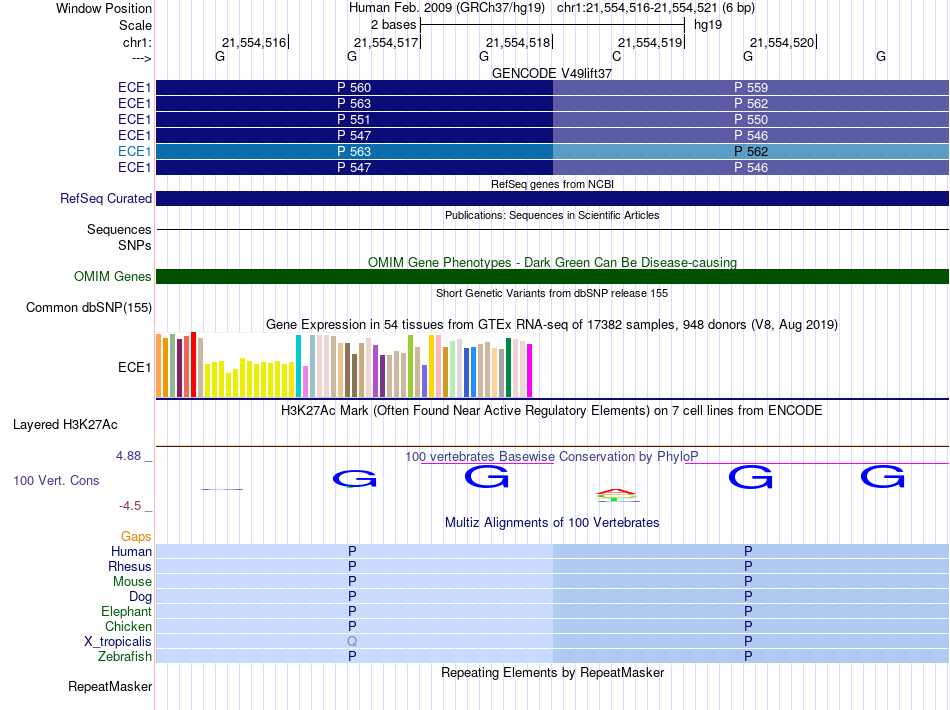The width and height of the screenshot is (950, 710).
Task: Click Short Genetic Variants from dbSNP title
Action: 552,293
